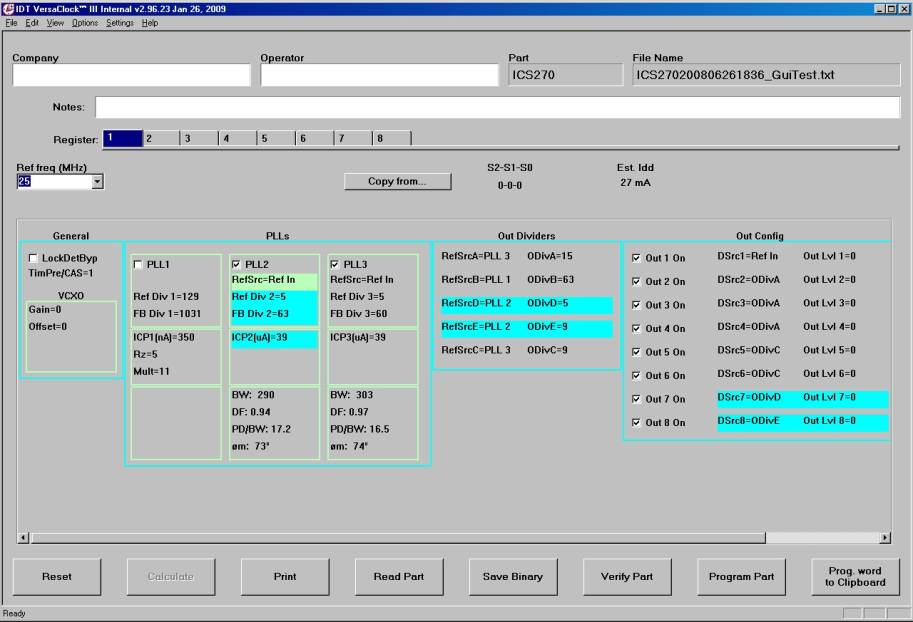Toggle the Out 4 On checkbox
The image size is (913, 622).
636,329
